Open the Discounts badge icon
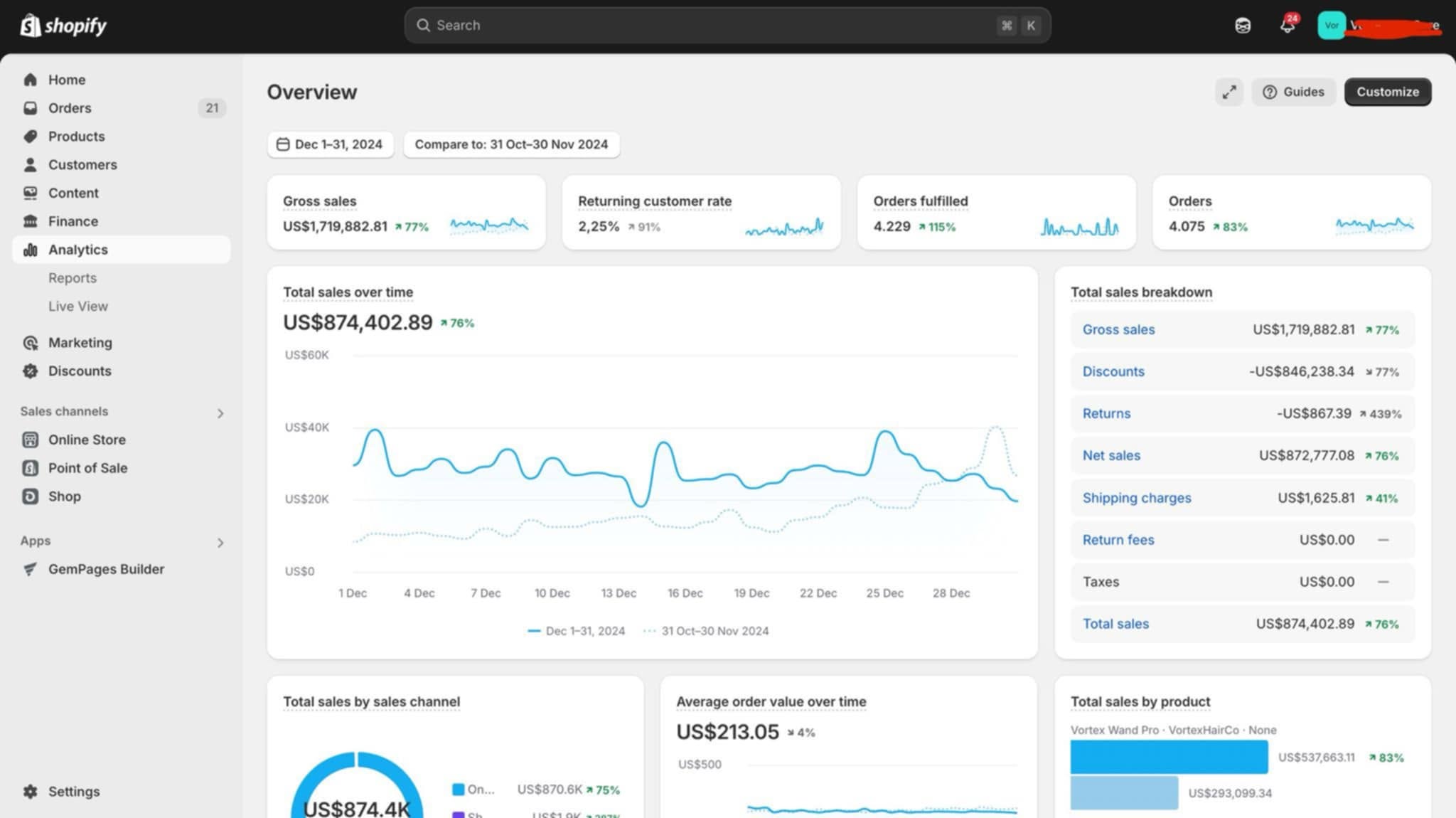This screenshot has width=1456, height=818. [30, 371]
